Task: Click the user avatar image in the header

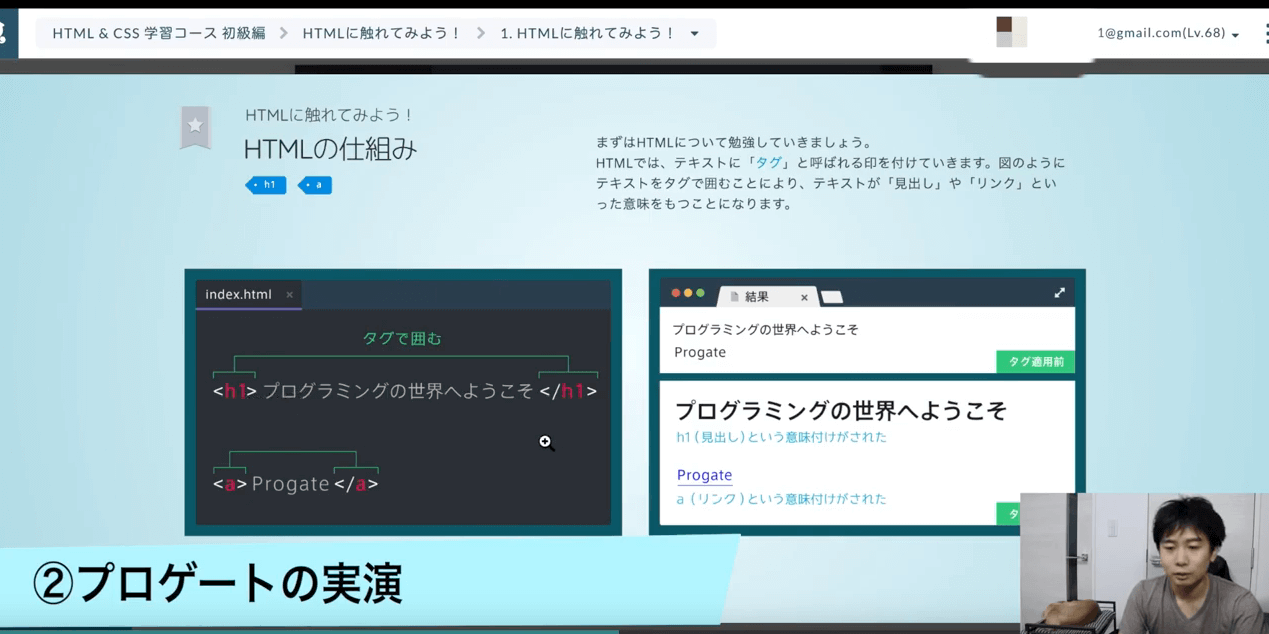Action: pos(1011,31)
